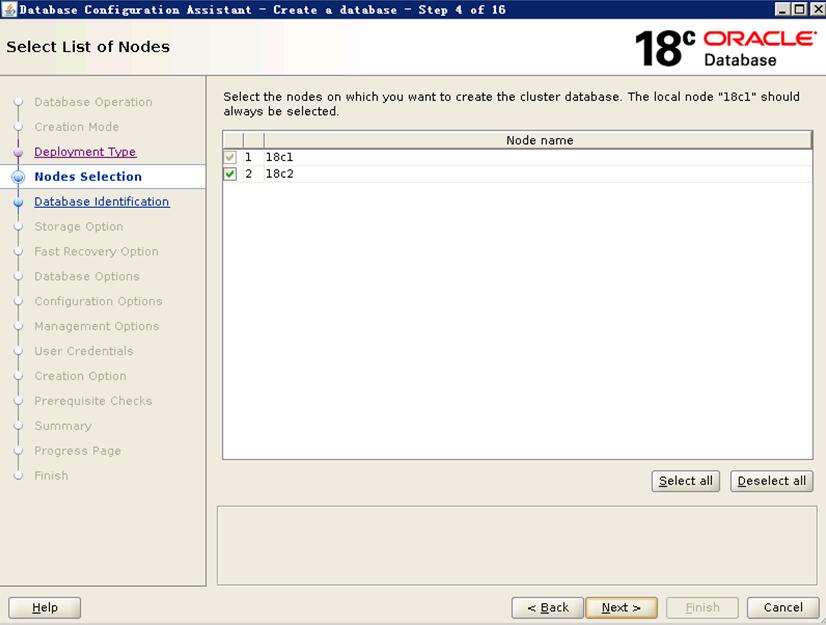Click the Creation Option step label
Viewport: 826px width, 625px height.
(80, 376)
